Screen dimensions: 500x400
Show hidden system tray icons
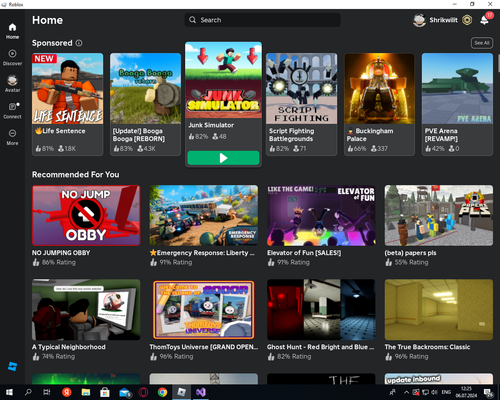tap(406, 392)
